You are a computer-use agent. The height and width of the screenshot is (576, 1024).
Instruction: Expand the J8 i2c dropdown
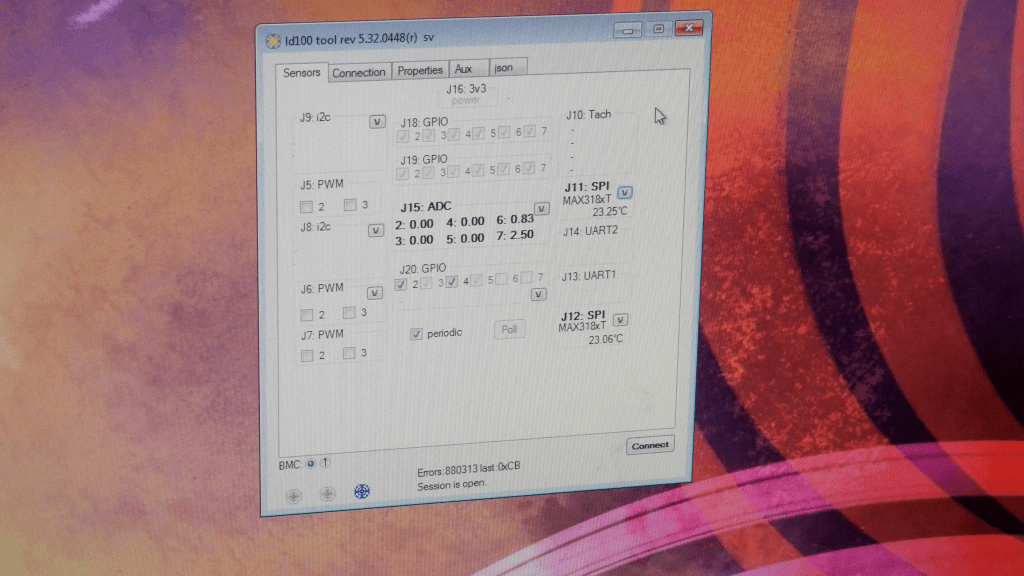click(x=375, y=230)
